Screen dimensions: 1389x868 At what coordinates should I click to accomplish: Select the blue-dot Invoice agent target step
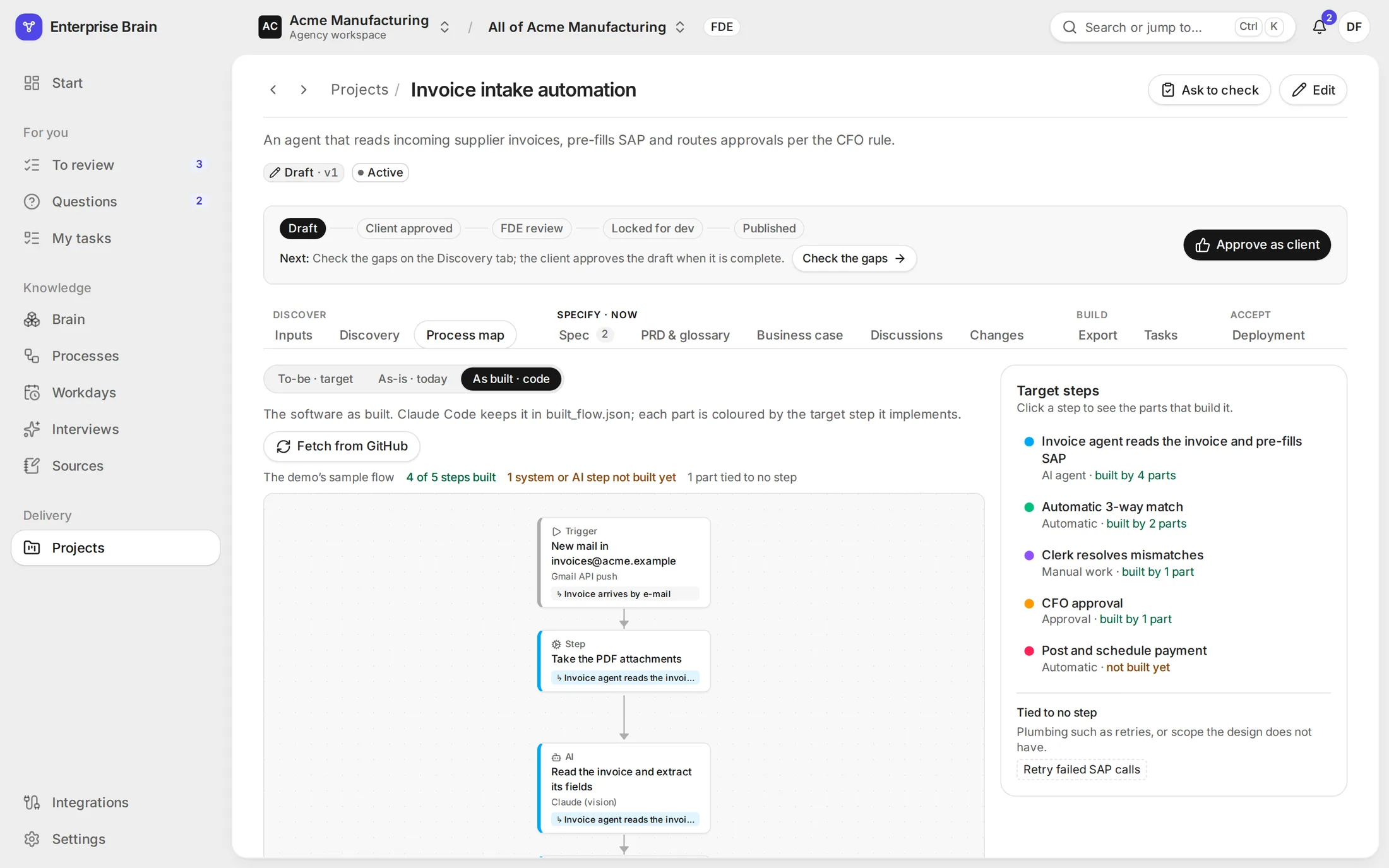[x=1173, y=458]
